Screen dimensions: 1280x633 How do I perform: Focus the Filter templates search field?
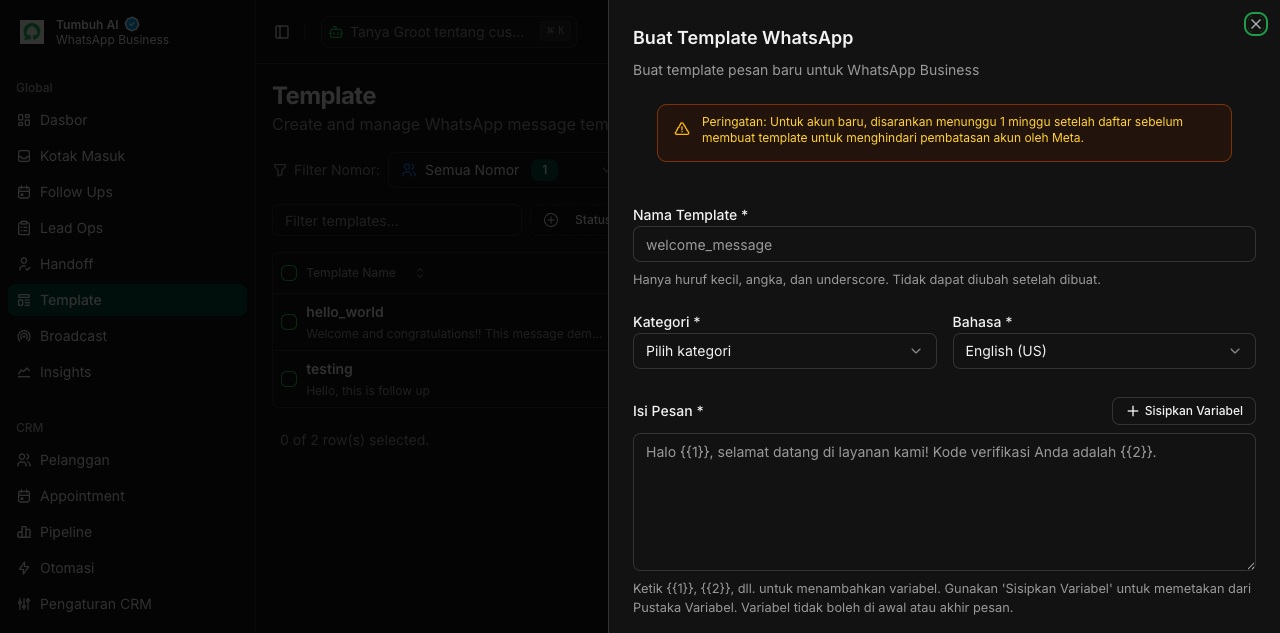pos(397,220)
